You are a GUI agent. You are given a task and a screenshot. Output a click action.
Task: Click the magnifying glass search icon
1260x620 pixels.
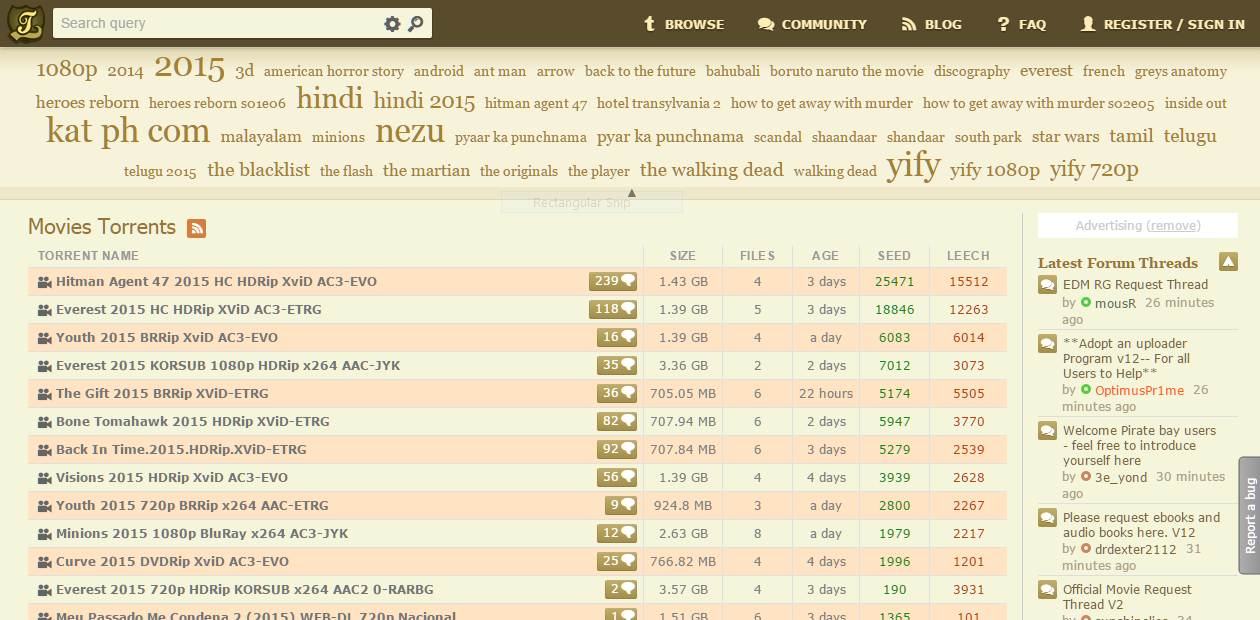coord(416,24)
